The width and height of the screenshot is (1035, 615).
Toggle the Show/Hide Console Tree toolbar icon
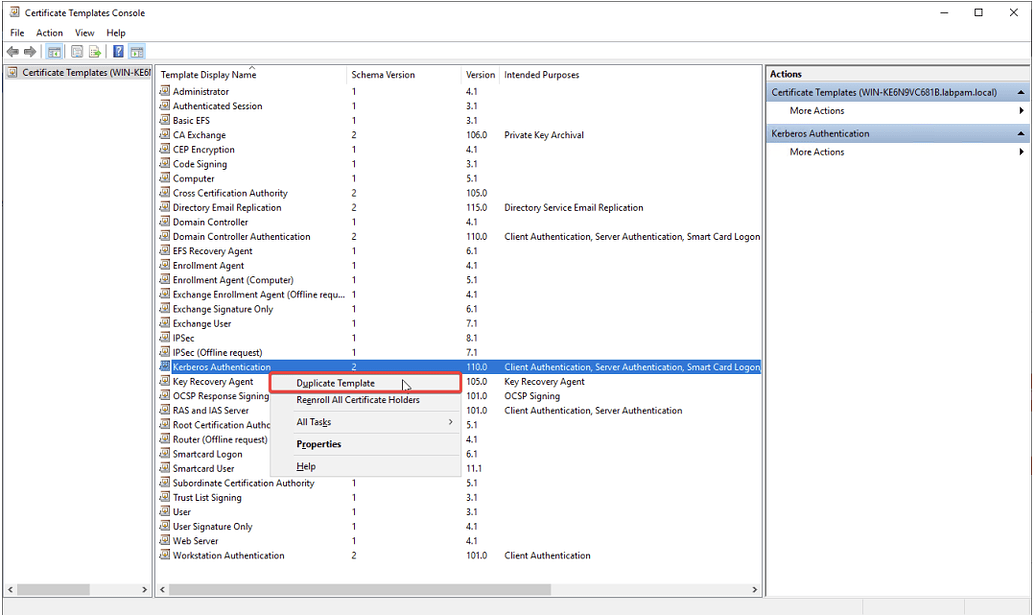tap(54, 51)
